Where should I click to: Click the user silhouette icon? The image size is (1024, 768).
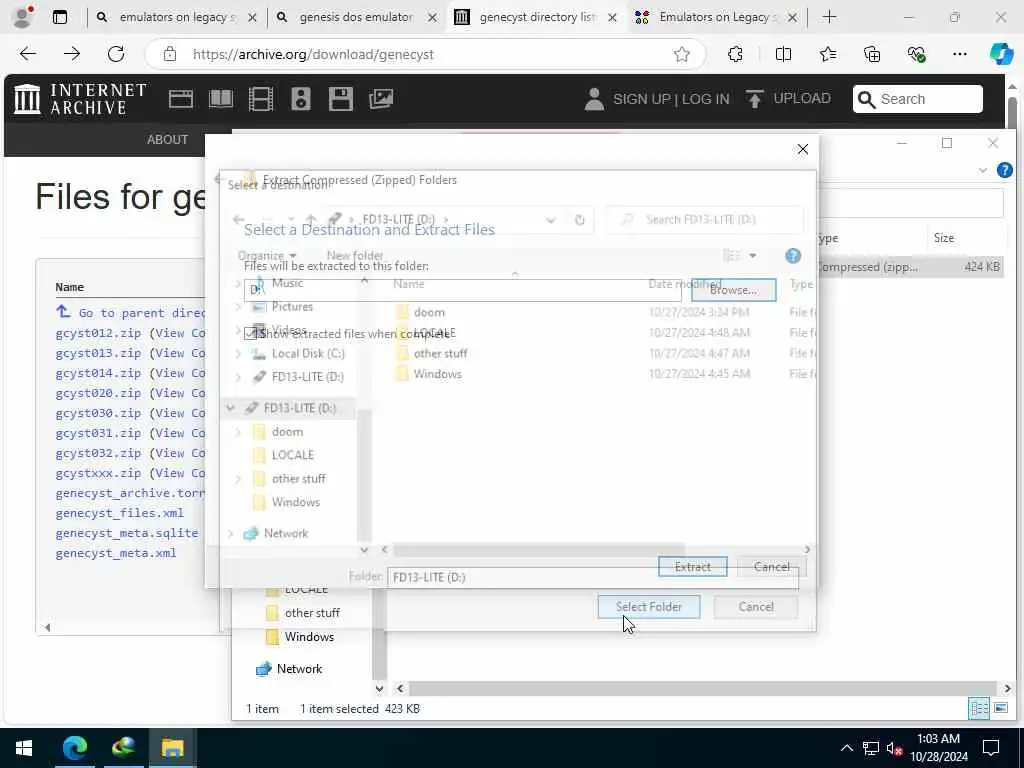pos(594,99)
